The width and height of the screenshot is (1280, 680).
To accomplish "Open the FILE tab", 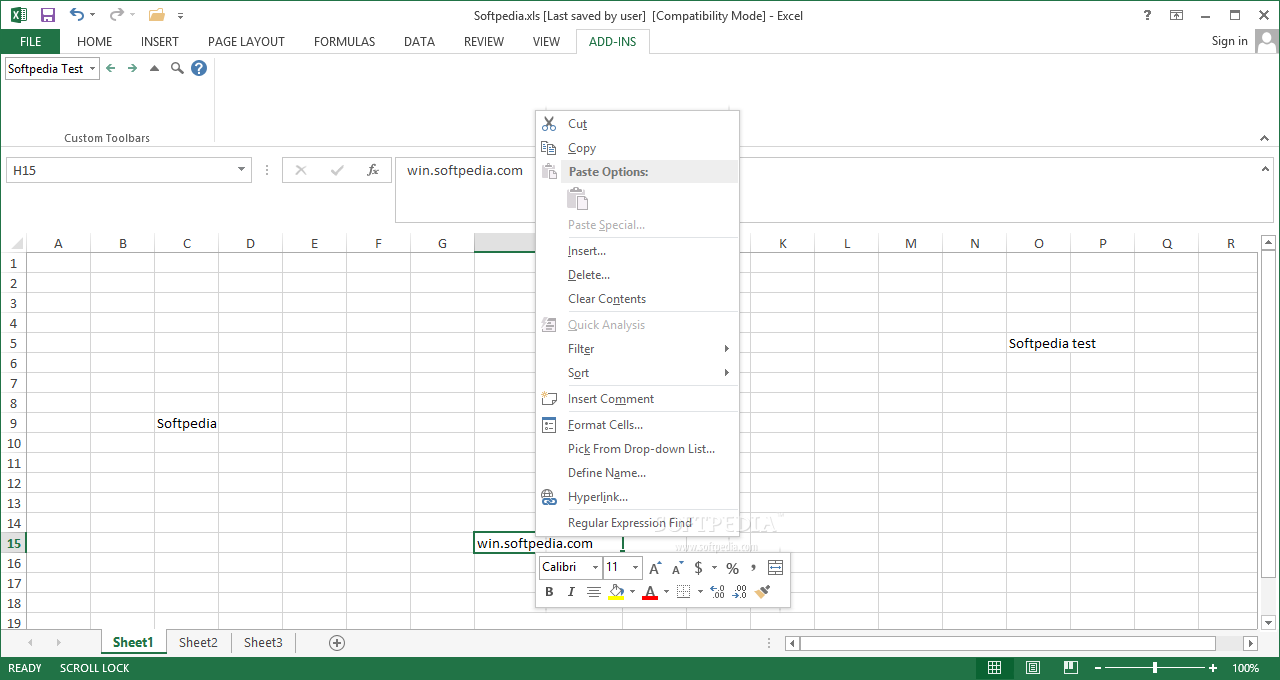I will pos(30,42).
